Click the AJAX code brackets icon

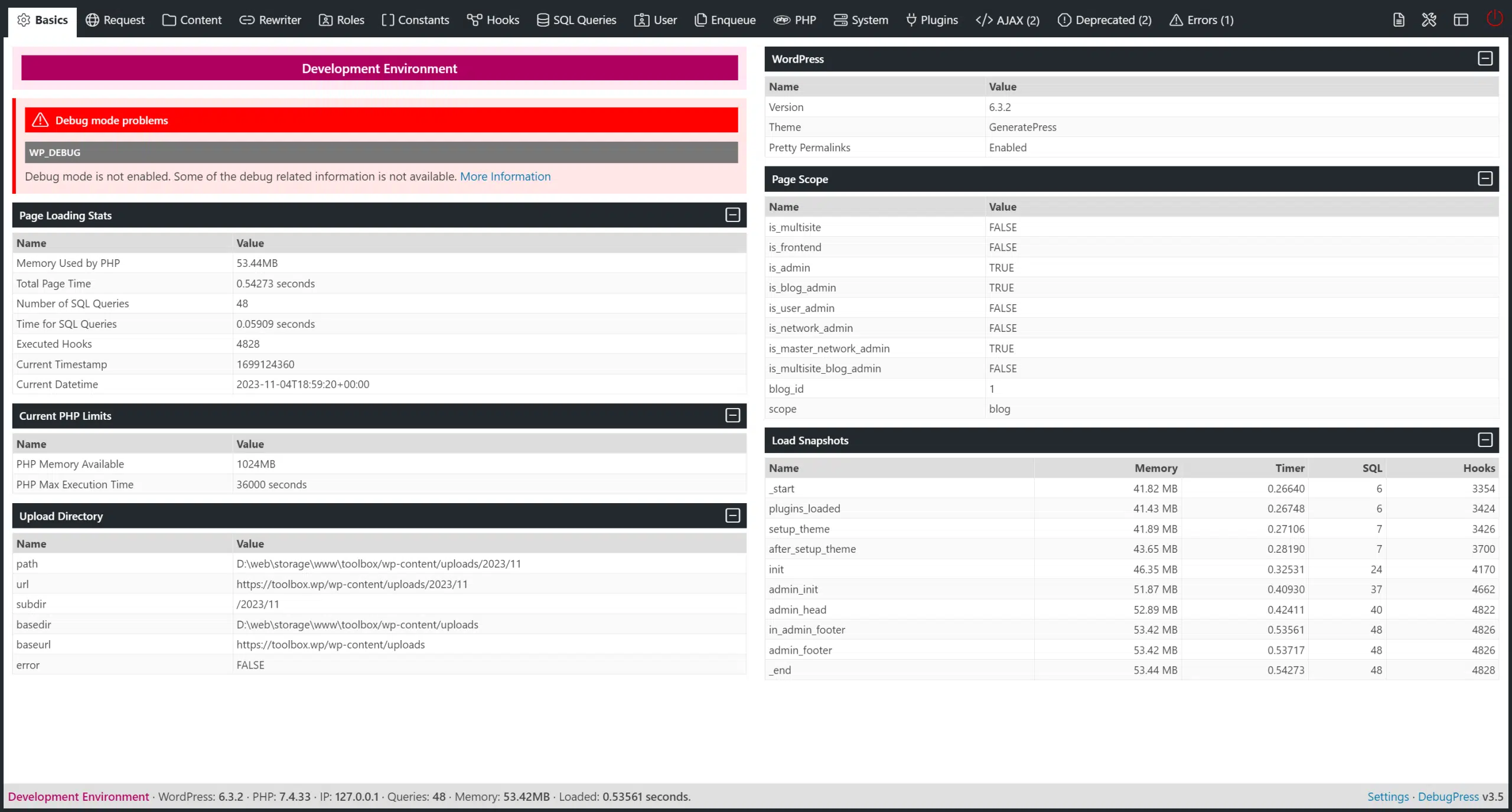coord(984,20)
